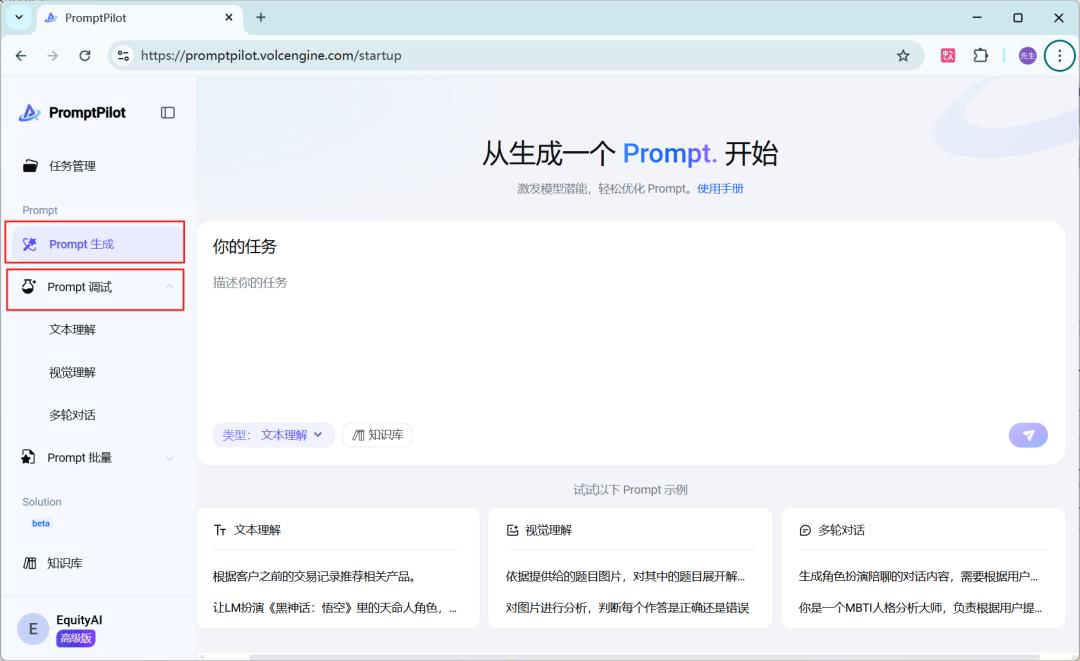Open 文本理解 under Prompt 调试

(x=72, y=330)
